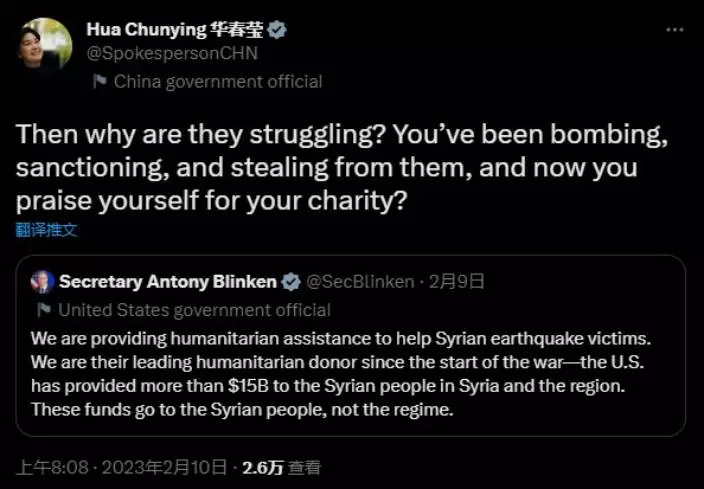Click the 2023年2月10日 post date
The height and width of the screenshot is (489, 704).
coord(151,466)
